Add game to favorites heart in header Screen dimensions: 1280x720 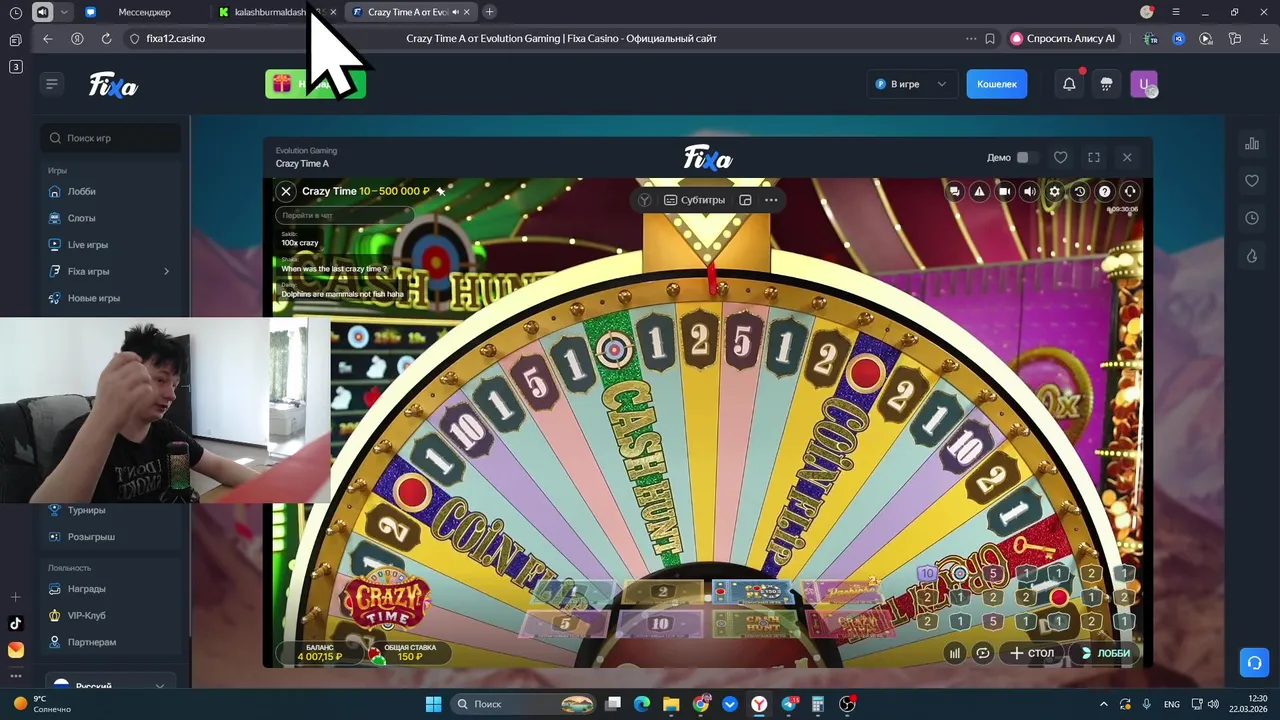pyautogui.click(x=1061, y=157)
